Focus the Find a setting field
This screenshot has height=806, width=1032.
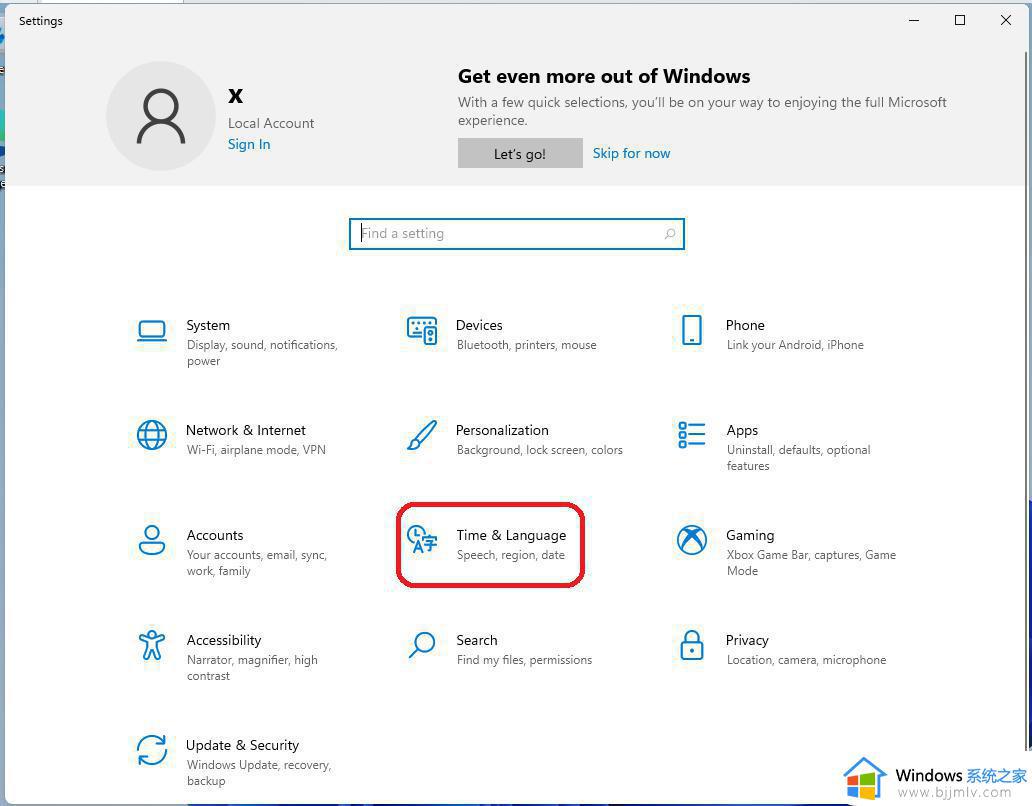517,234
